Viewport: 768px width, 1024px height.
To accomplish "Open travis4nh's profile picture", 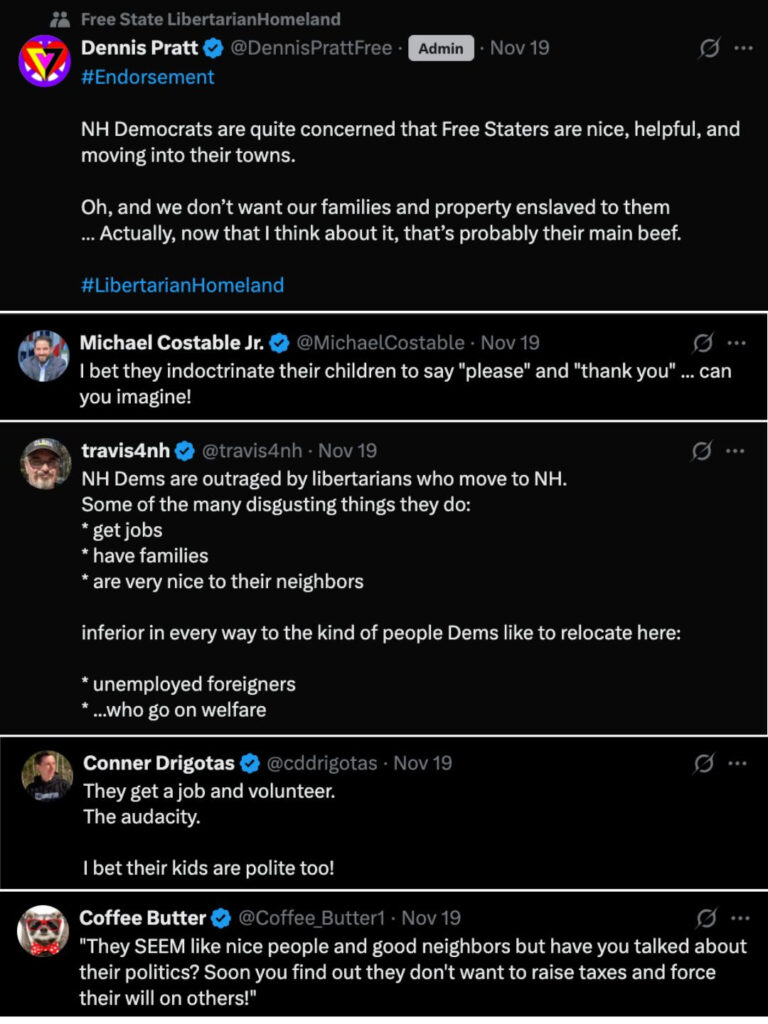I will [x=45, y=464].
